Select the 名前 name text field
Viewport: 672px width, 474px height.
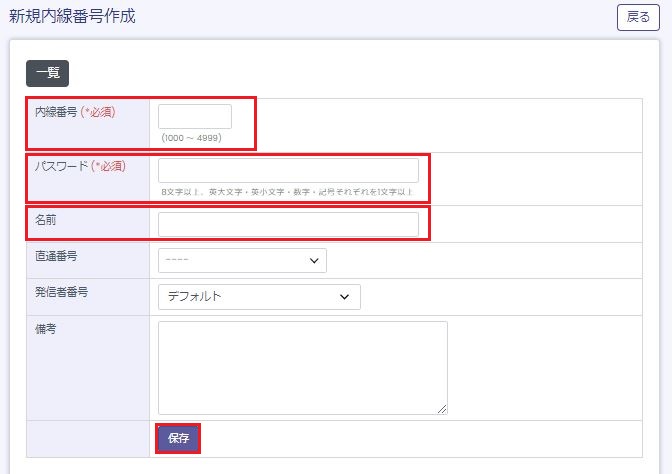[x=288, y=224]
